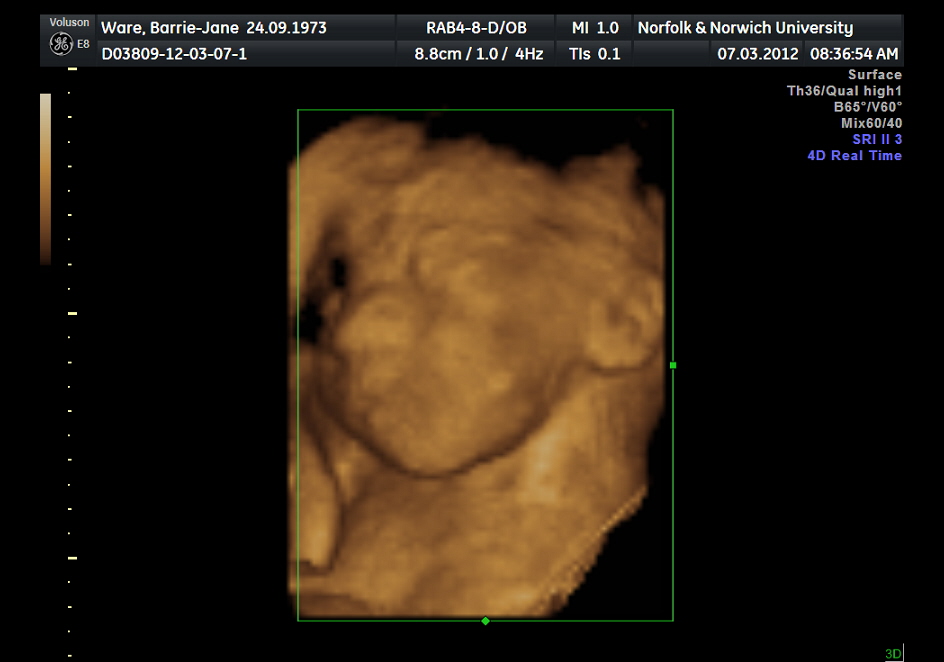Click the sepia color map bar
Viewport: 944px width, 662px height.
[45, 179]
